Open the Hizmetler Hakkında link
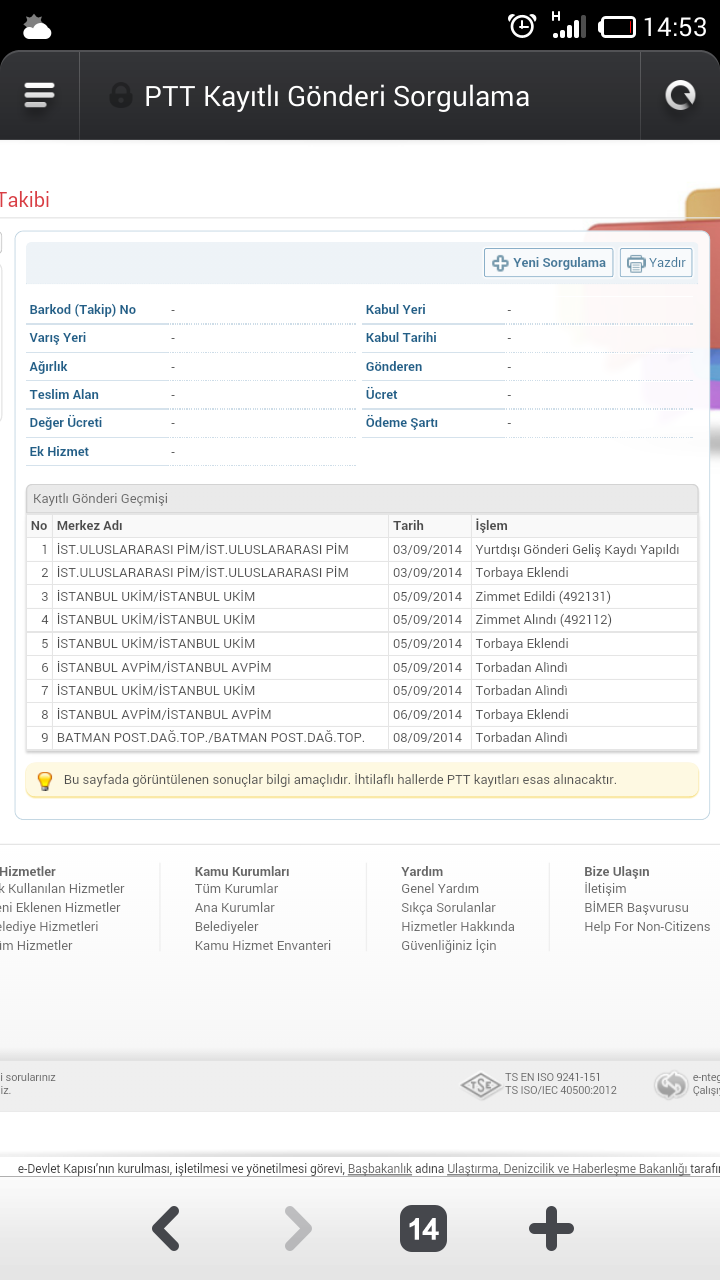720x1280 pixels. coord(458,926)
